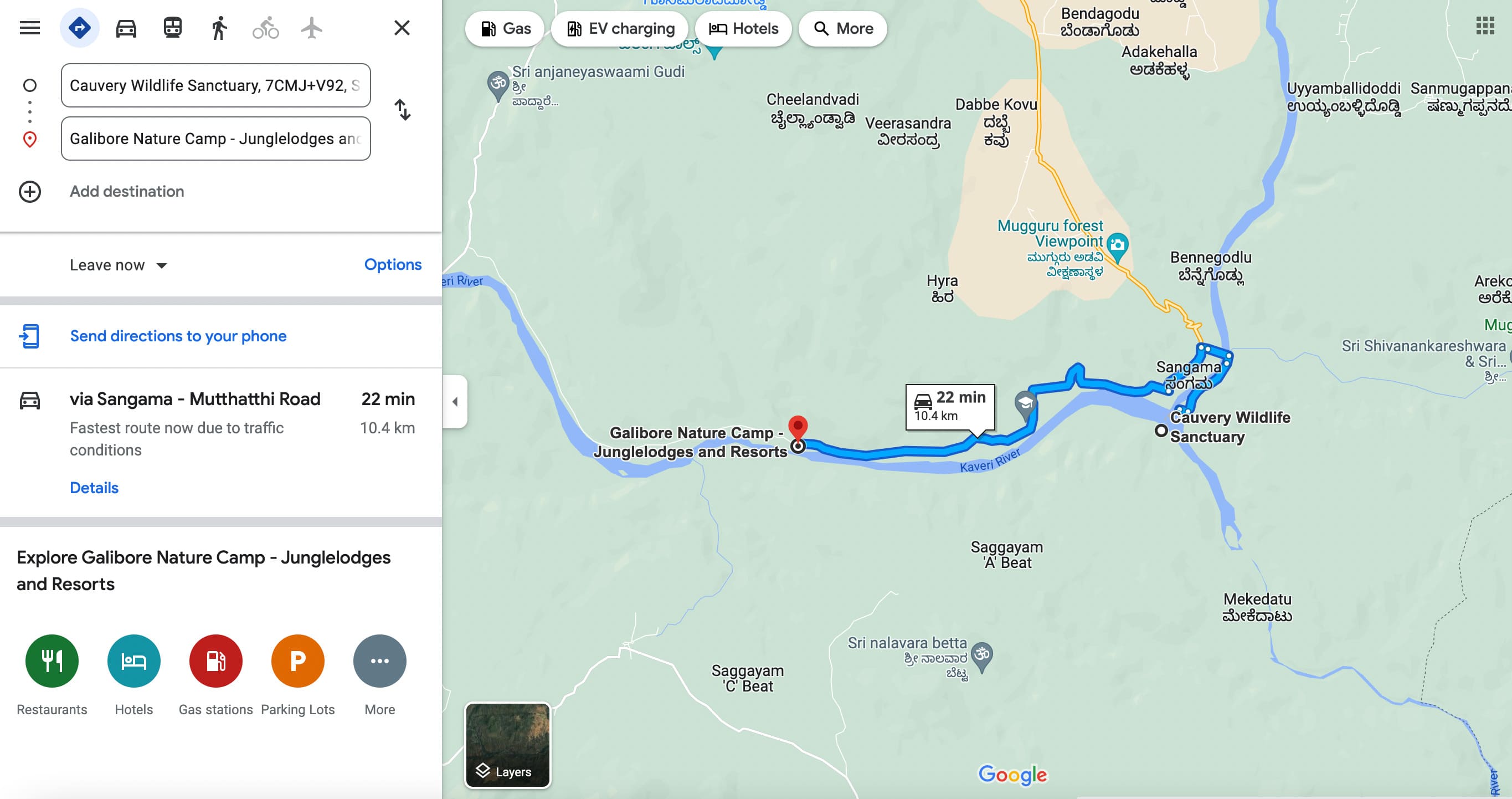
Task: Open the Leave now dropdown
Action: [119, 265]
